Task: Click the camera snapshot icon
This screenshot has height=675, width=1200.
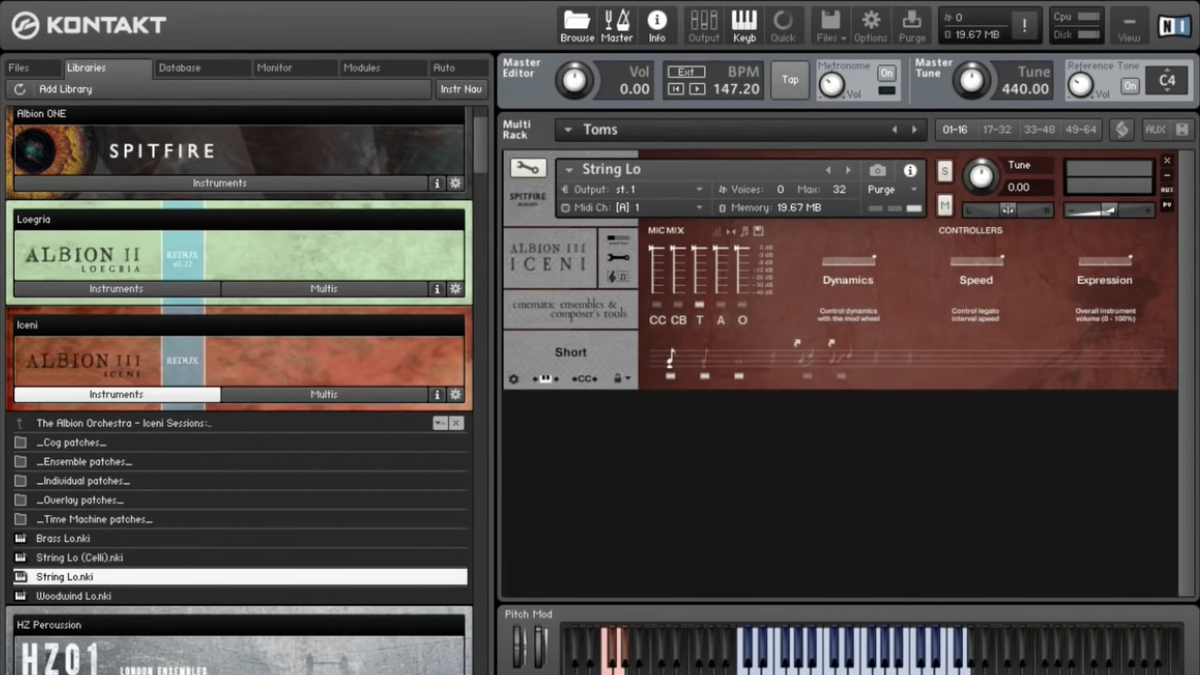Action: click(x=877, y=170)
